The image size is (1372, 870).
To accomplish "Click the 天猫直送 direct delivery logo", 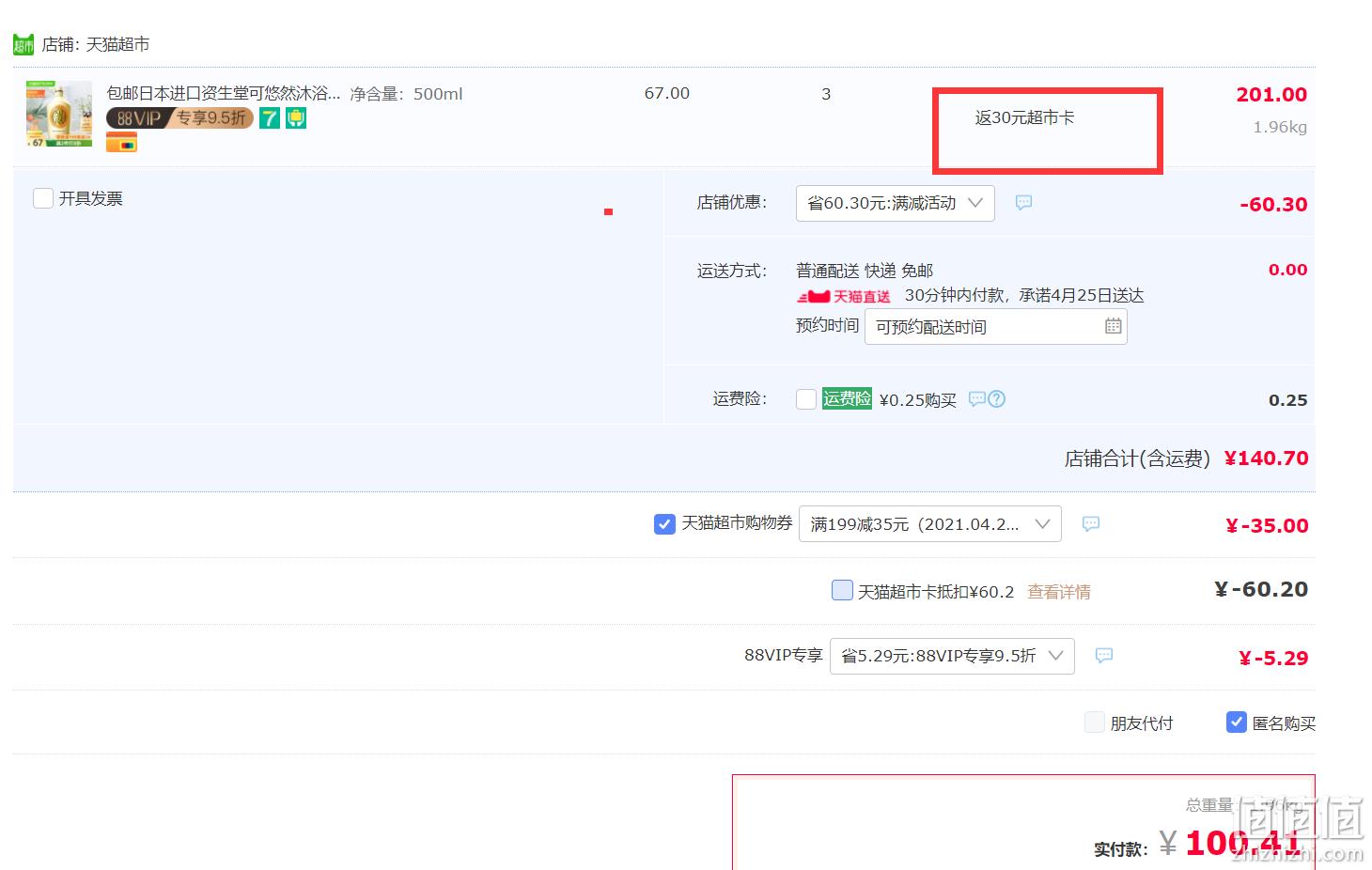I will (x=844, y=296).
